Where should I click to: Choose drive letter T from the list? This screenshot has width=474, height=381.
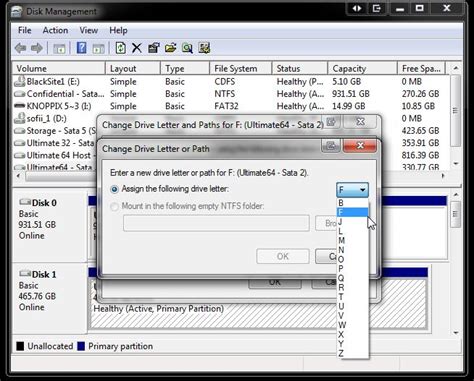[x=353, y=296]
